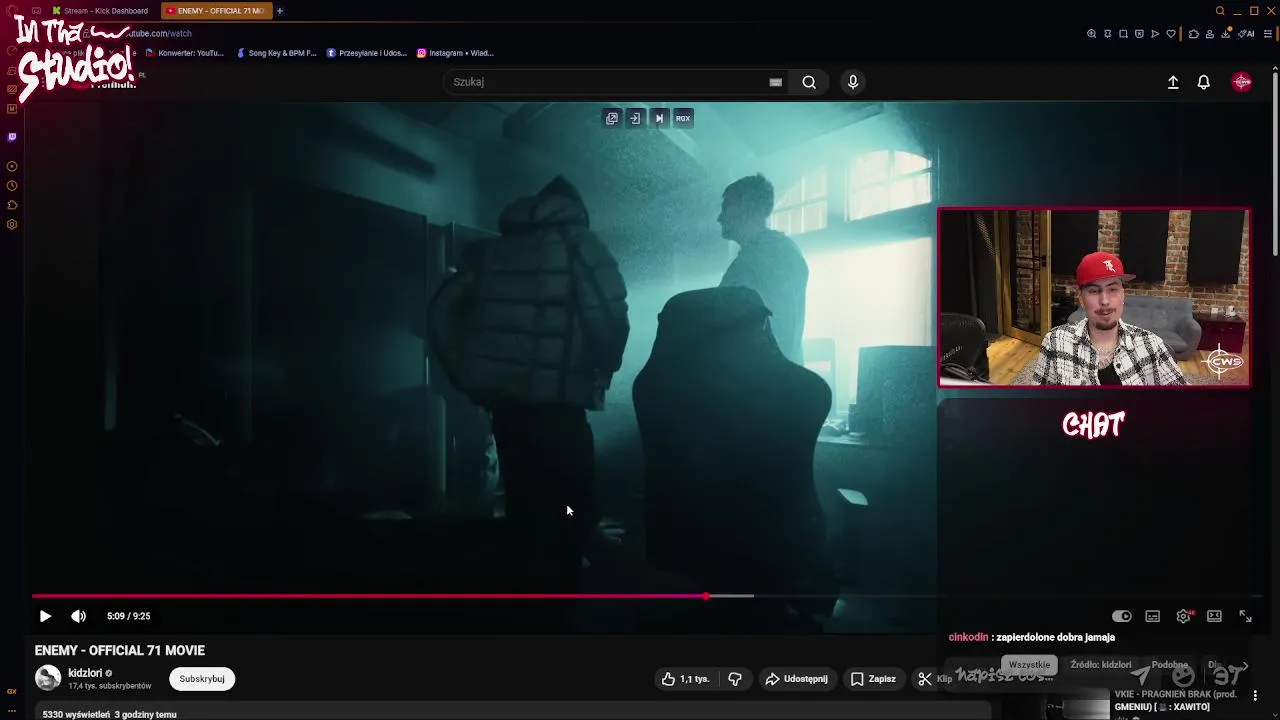Open Przesyłanie i Udos... bookmark
Image resolution: width=1280 pixels, height=720 pixels.
(367, 53)
